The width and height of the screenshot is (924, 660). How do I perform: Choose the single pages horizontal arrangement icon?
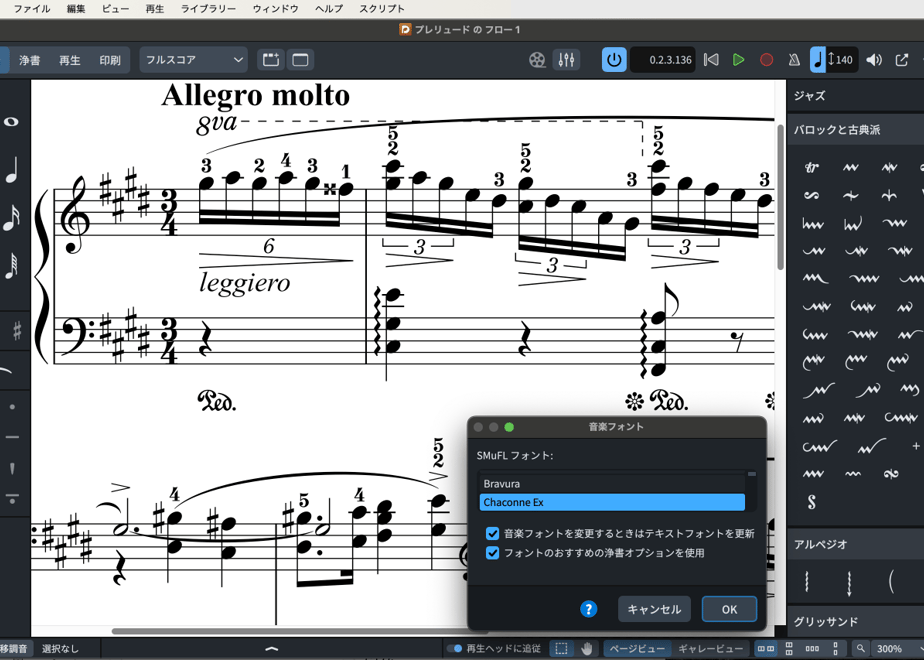[x=812, y=649]
